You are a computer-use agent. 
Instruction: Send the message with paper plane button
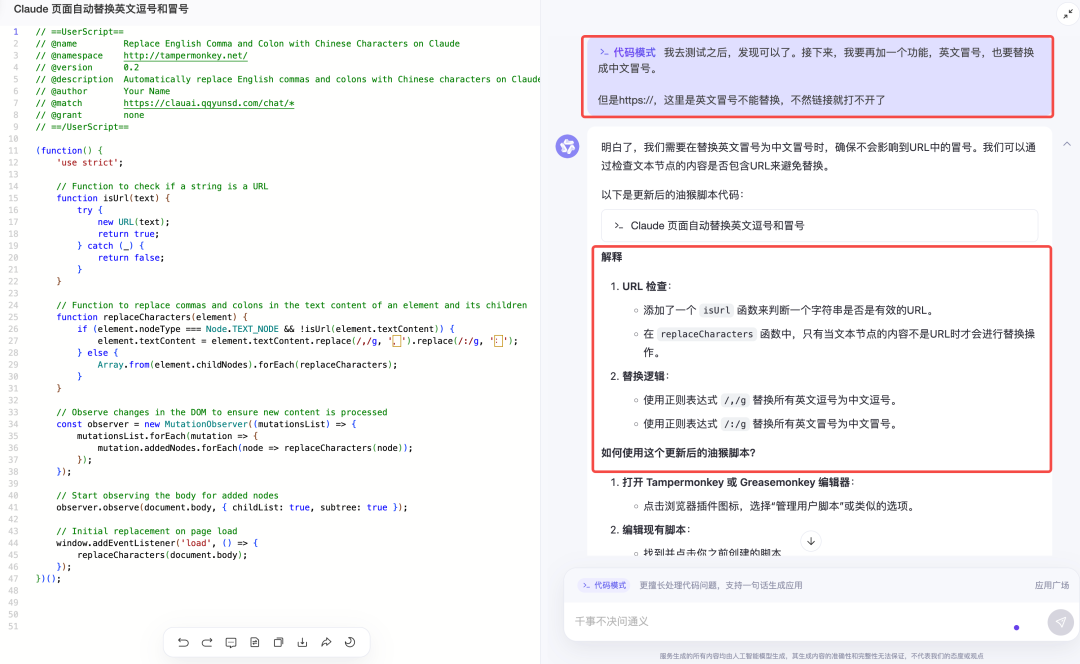click(x=1061, y=622)
